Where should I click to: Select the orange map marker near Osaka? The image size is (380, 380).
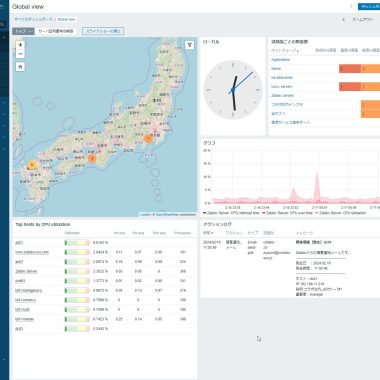(92, 159)
